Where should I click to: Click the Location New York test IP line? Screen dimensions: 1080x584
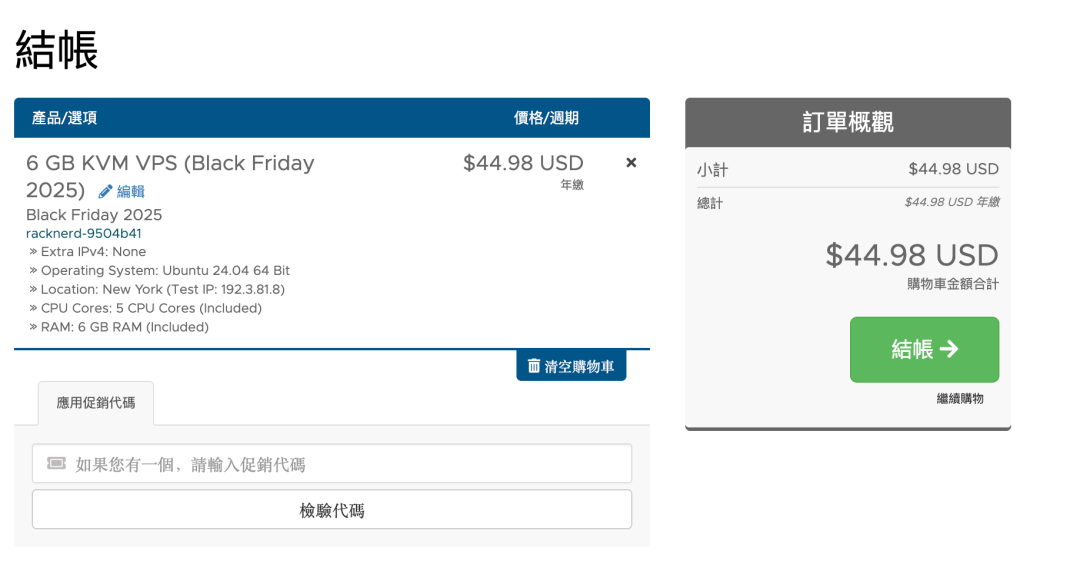(x=162, y=289)
